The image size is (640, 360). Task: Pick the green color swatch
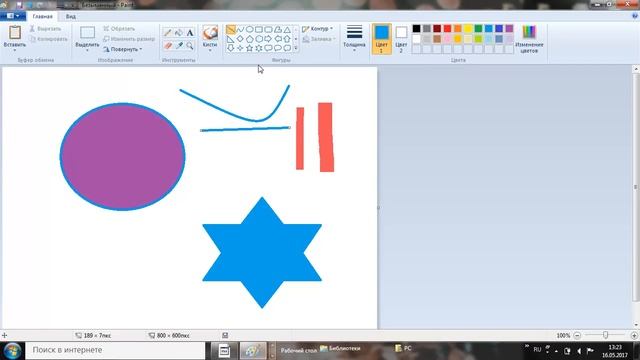(478, 29)
